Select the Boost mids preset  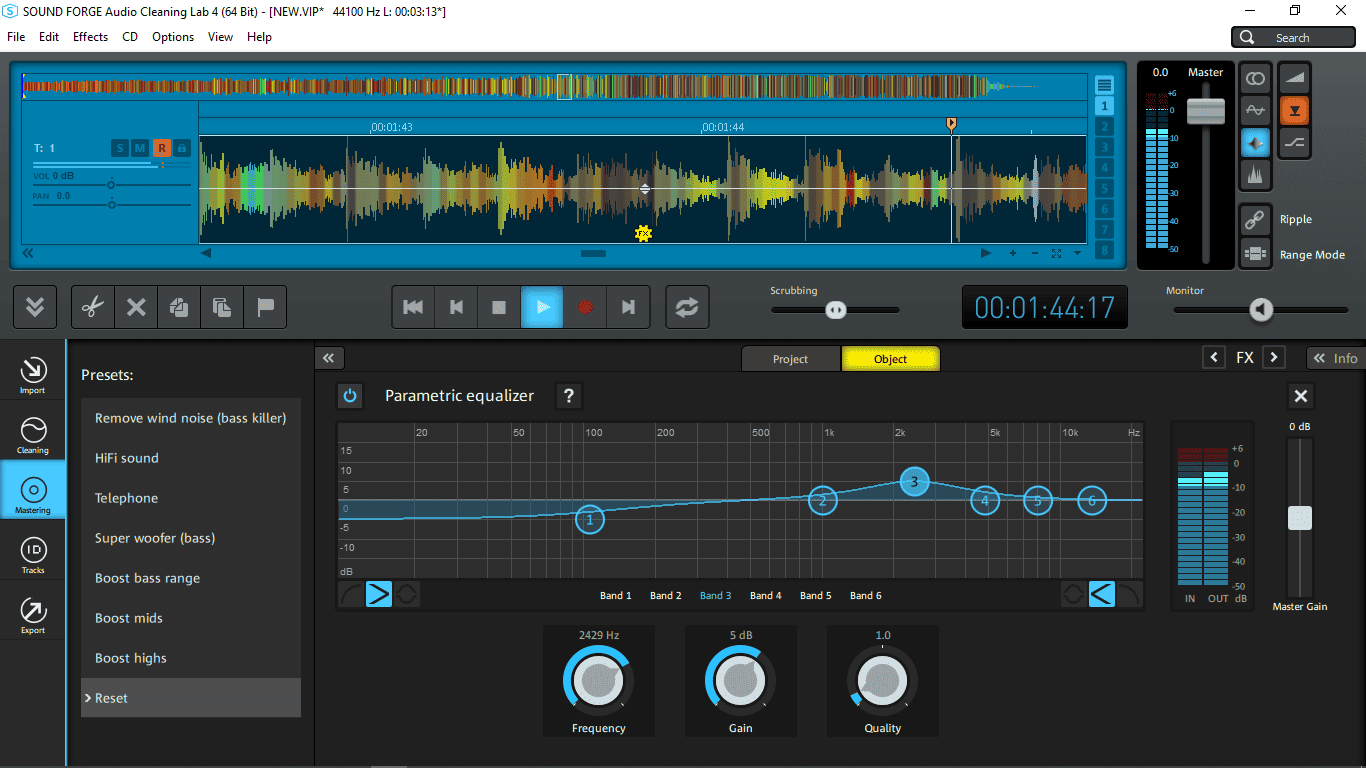click(x=129, y=618)
